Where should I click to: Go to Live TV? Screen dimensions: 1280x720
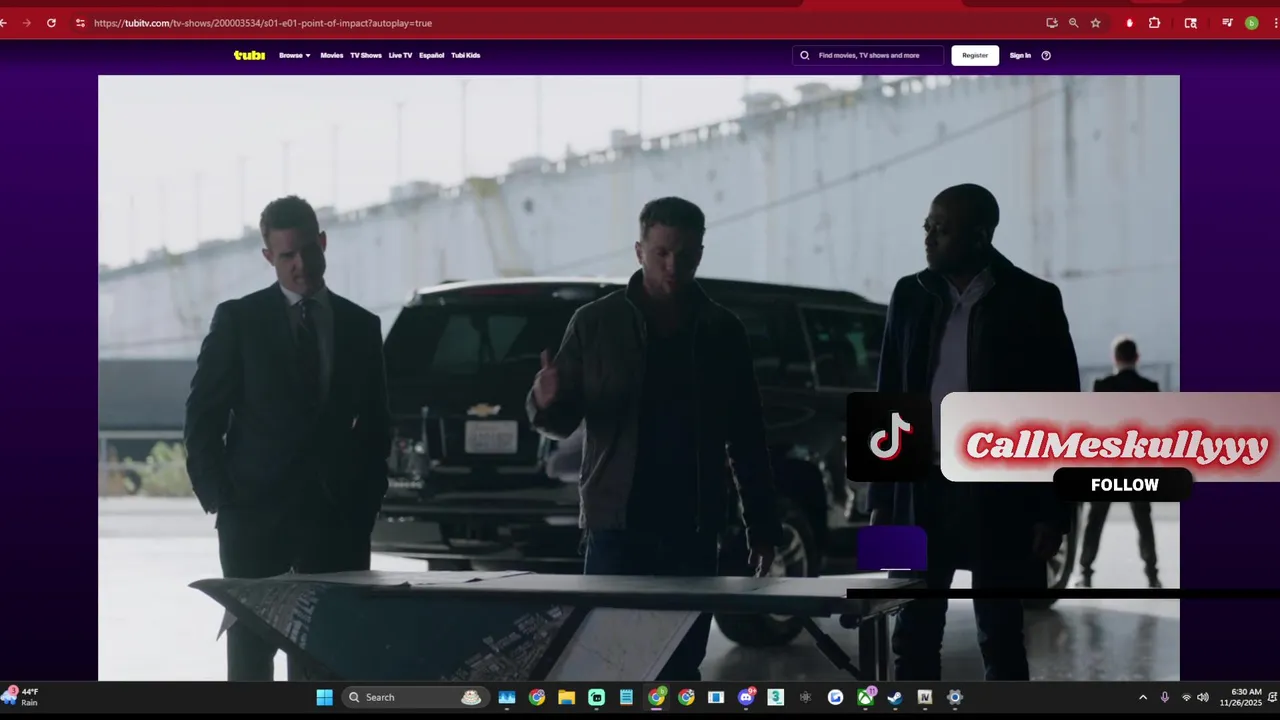point(400,55)
